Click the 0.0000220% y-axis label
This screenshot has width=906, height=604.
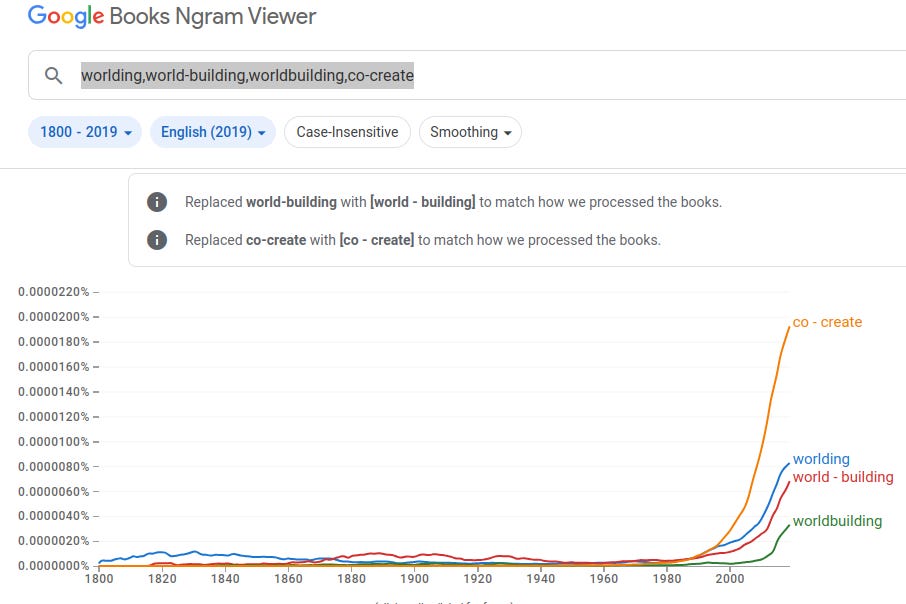point(54,292)
